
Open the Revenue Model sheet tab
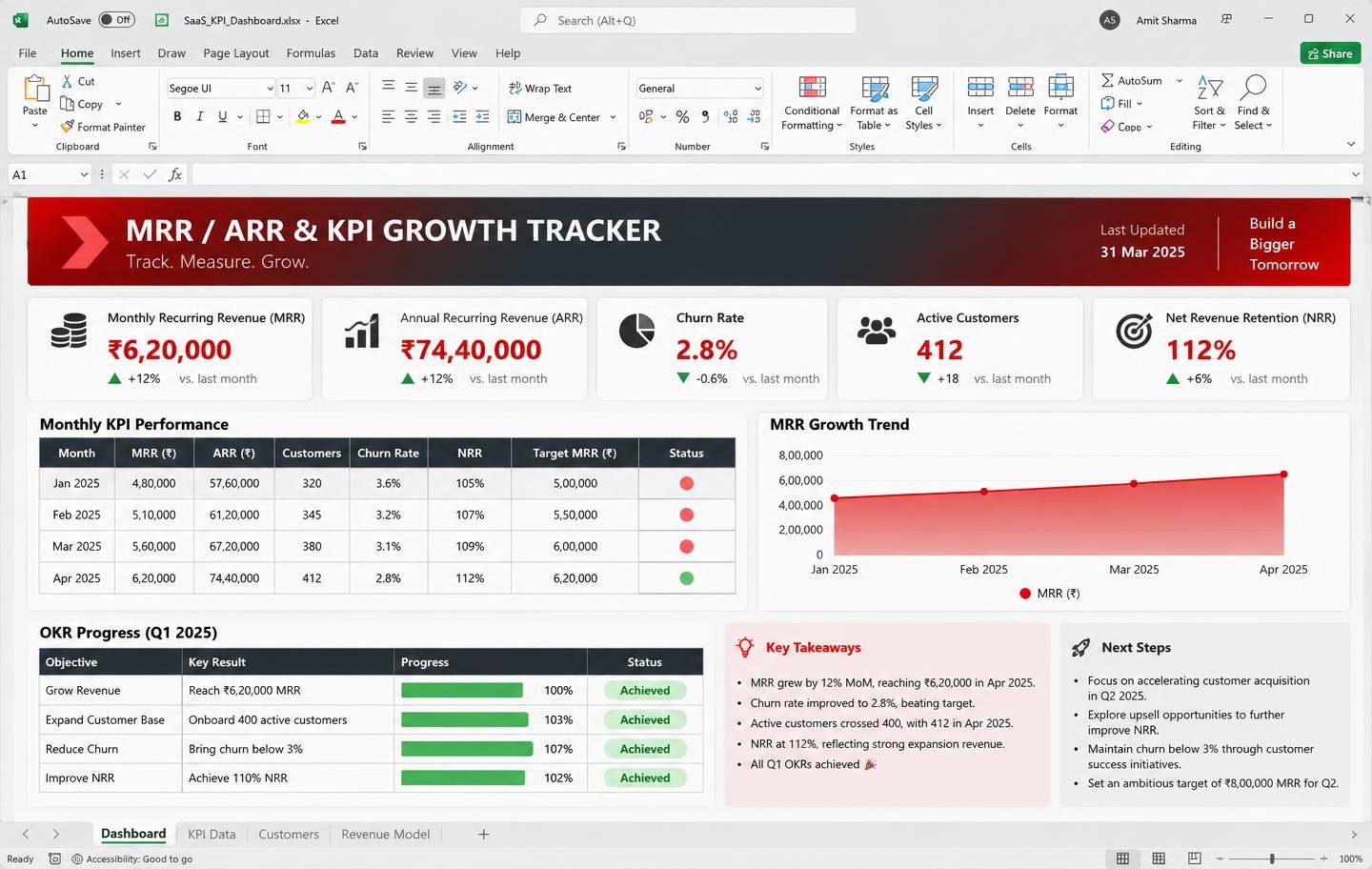point(385,834)
